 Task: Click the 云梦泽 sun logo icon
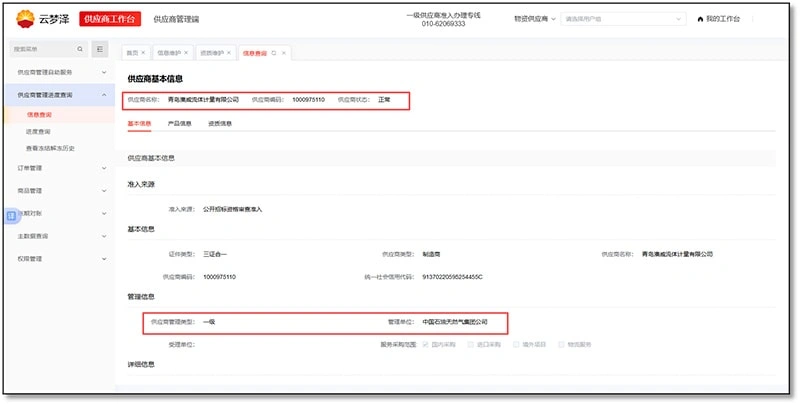25,19
